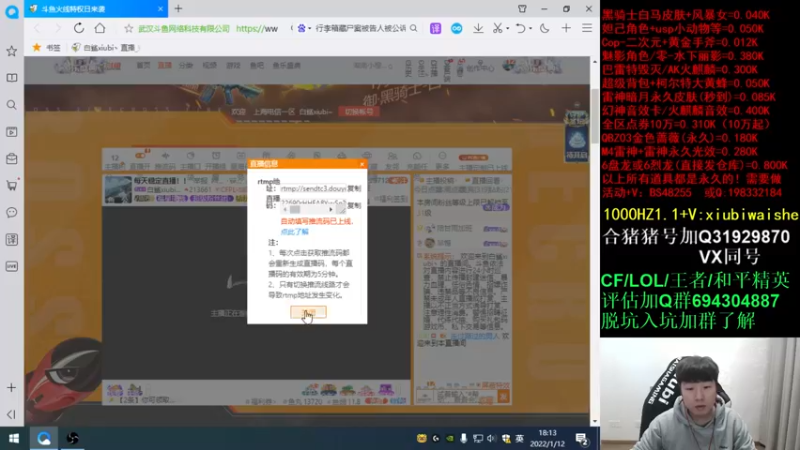Open the blue infinity extension icon
The width and height of the screenshot is (800, 450).
457,29
